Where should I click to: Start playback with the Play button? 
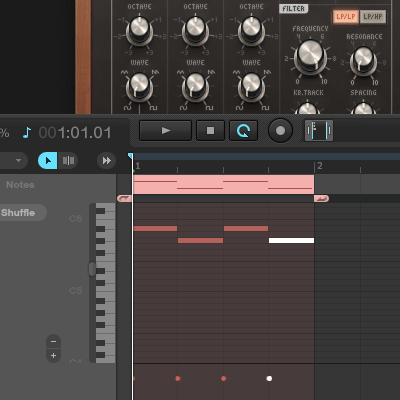pos(165,131)
